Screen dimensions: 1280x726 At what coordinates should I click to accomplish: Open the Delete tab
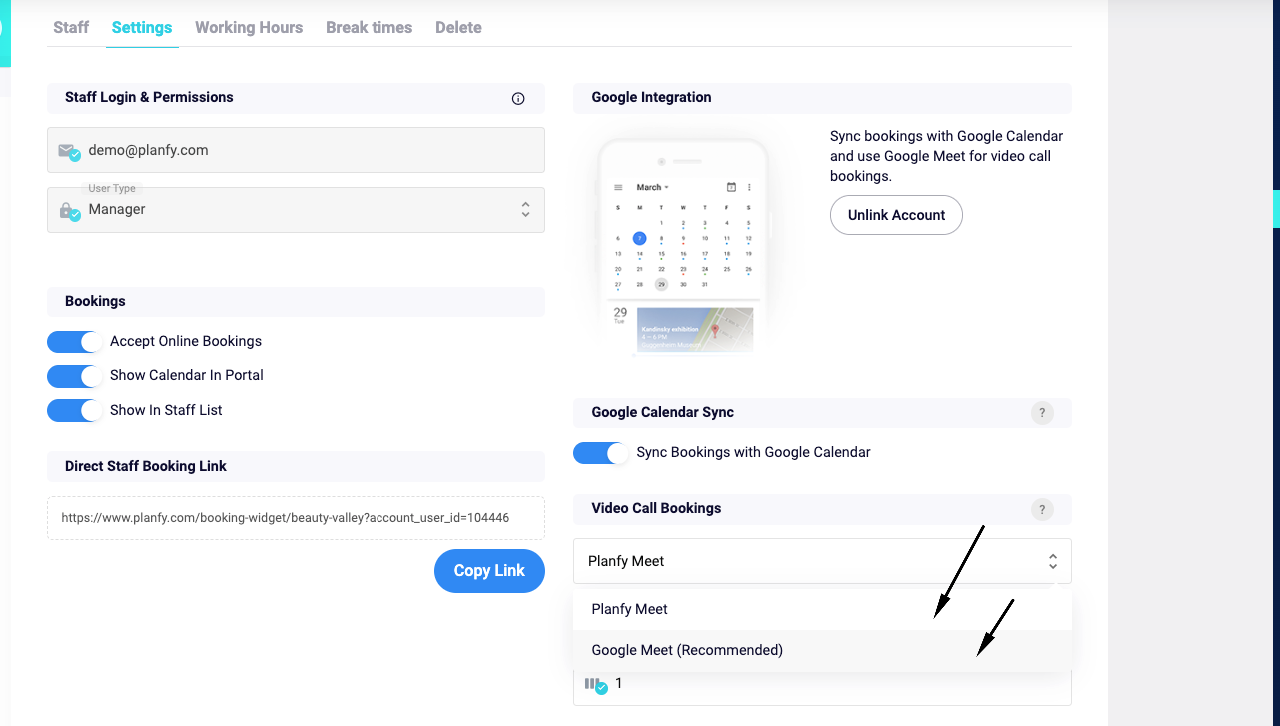click(458, 27)
